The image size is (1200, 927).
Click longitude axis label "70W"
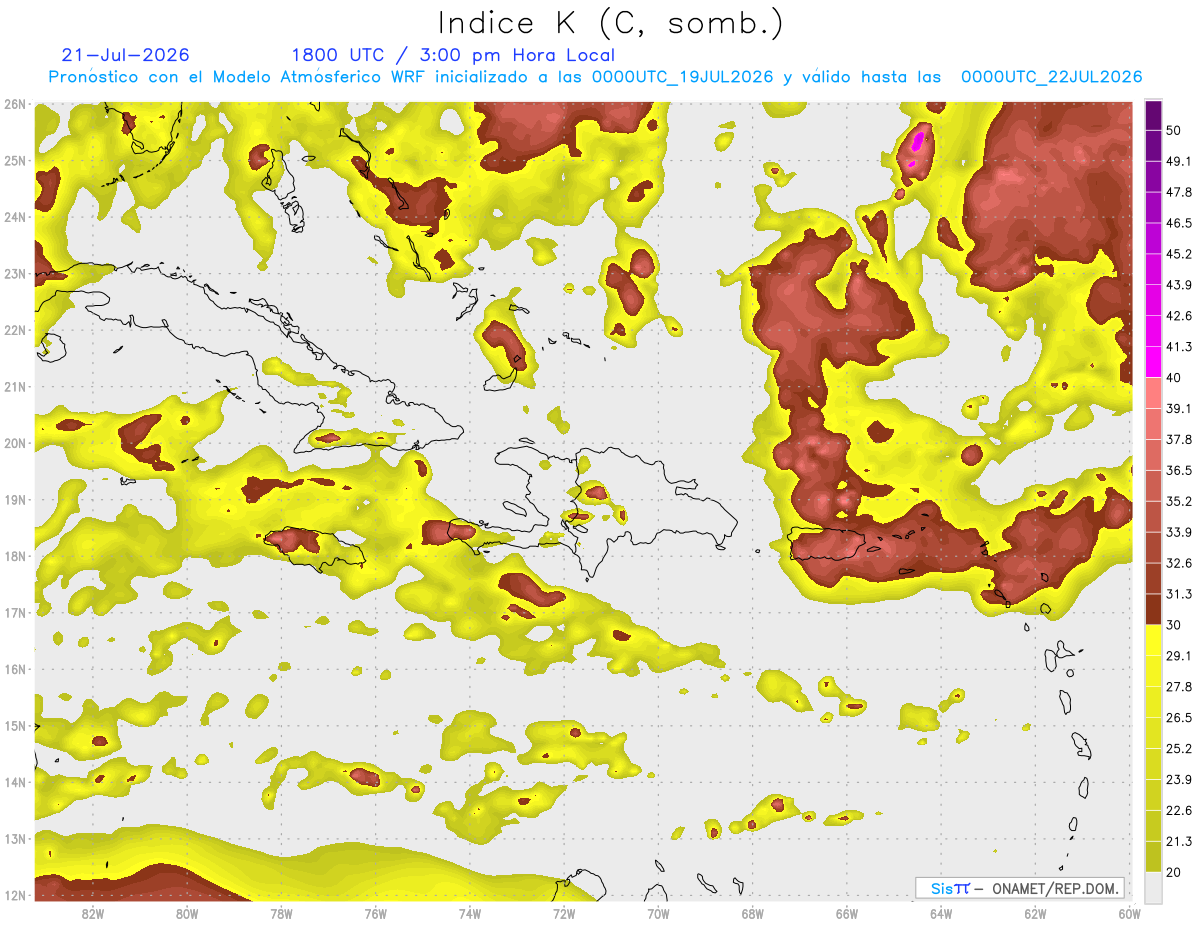tap(658, 913)
